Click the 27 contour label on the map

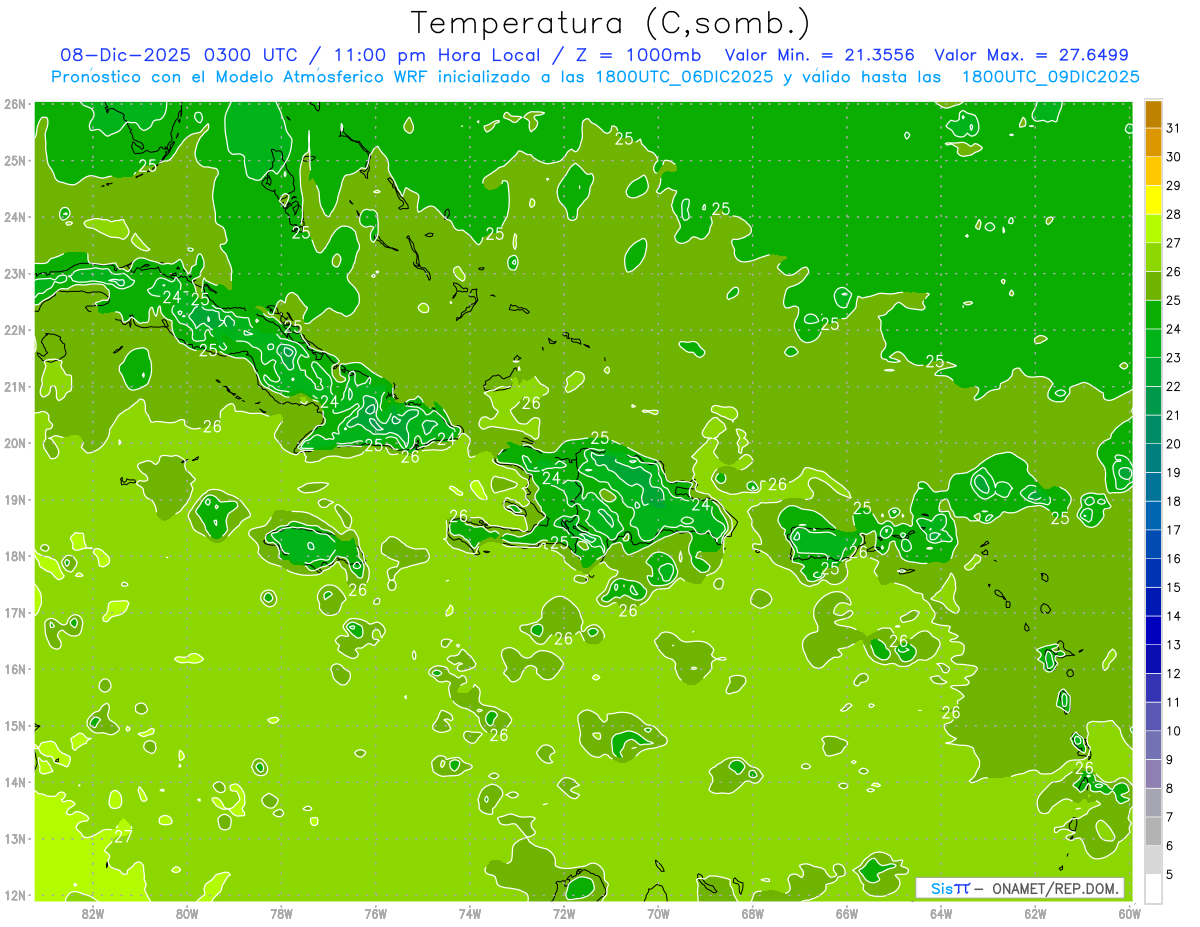(123, 836)
